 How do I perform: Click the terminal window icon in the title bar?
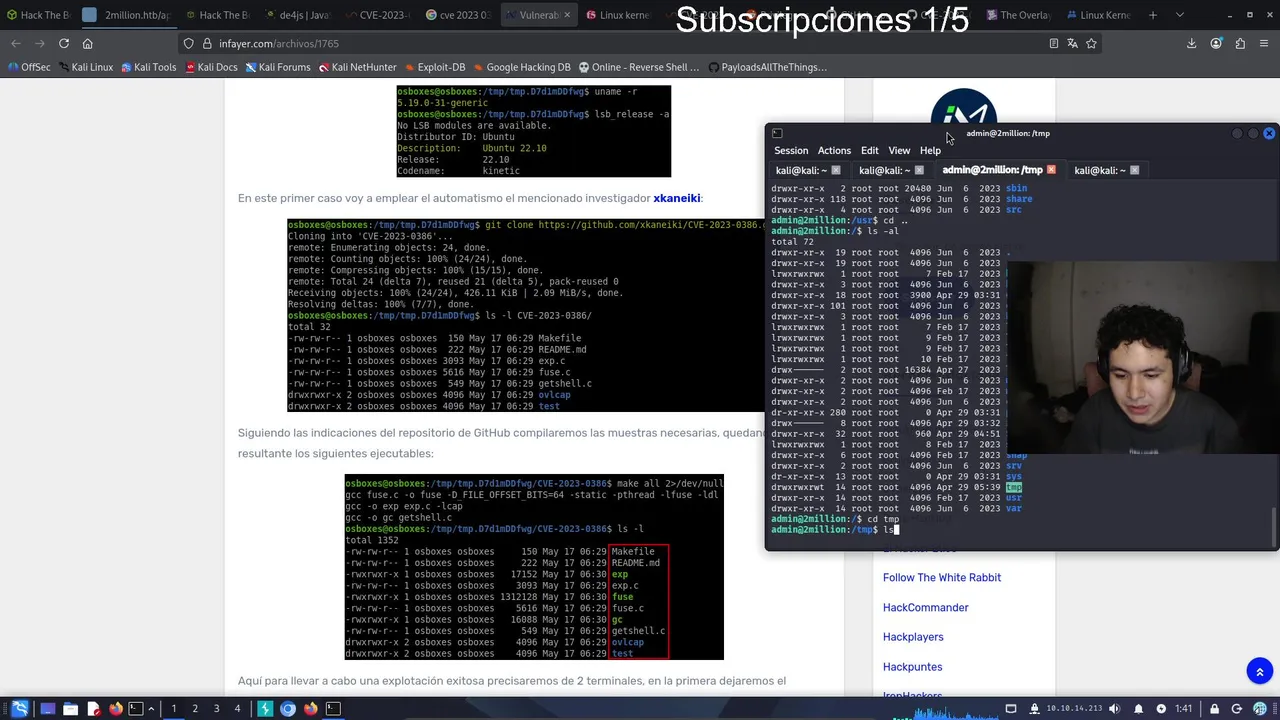tap(777, 133)
